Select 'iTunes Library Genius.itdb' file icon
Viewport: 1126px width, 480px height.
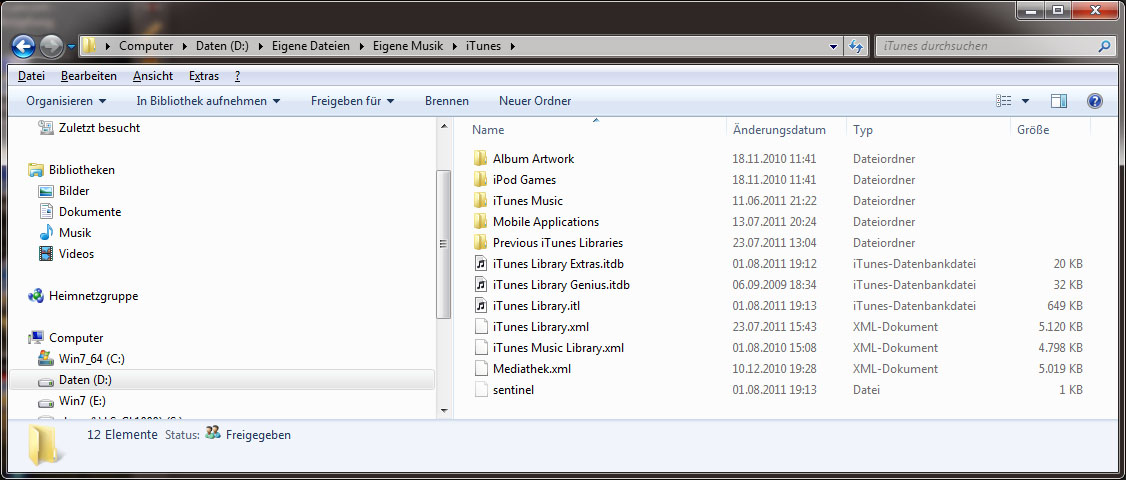[480, 285]
